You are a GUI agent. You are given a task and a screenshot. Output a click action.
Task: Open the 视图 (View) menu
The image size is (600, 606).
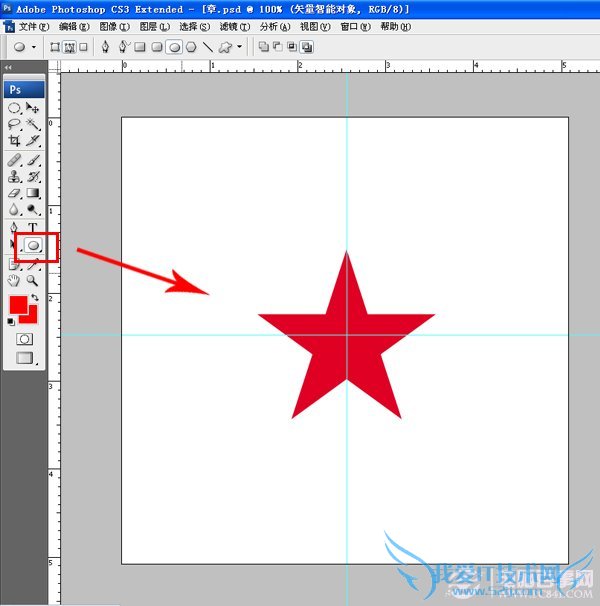click(x=315, y=27)
